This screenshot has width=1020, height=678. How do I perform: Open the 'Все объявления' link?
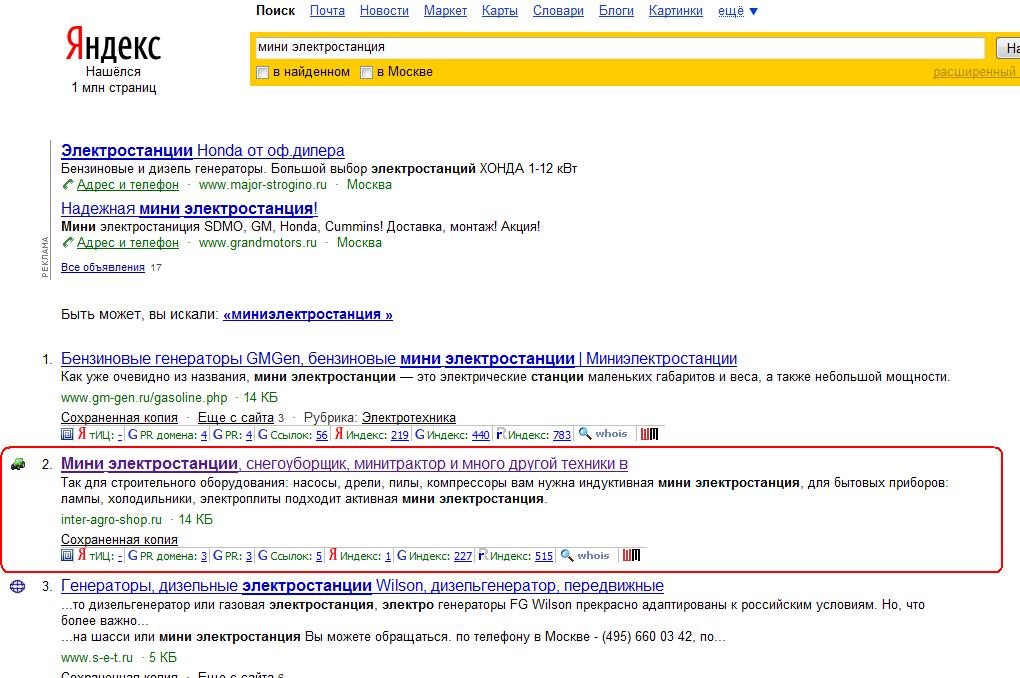click(103, 267)
